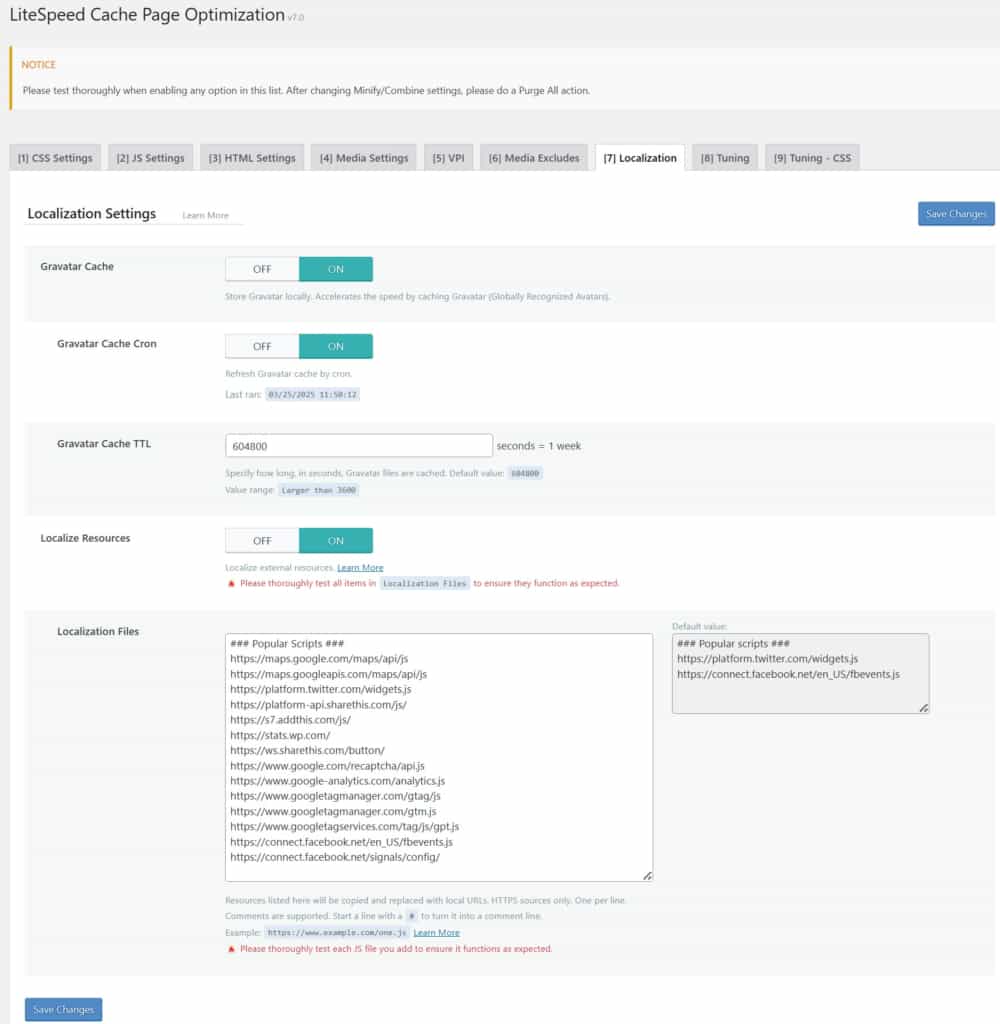Open the Media Settings tab
The width and height of the screenshot is (1000, 1024).
pos(364,157)
